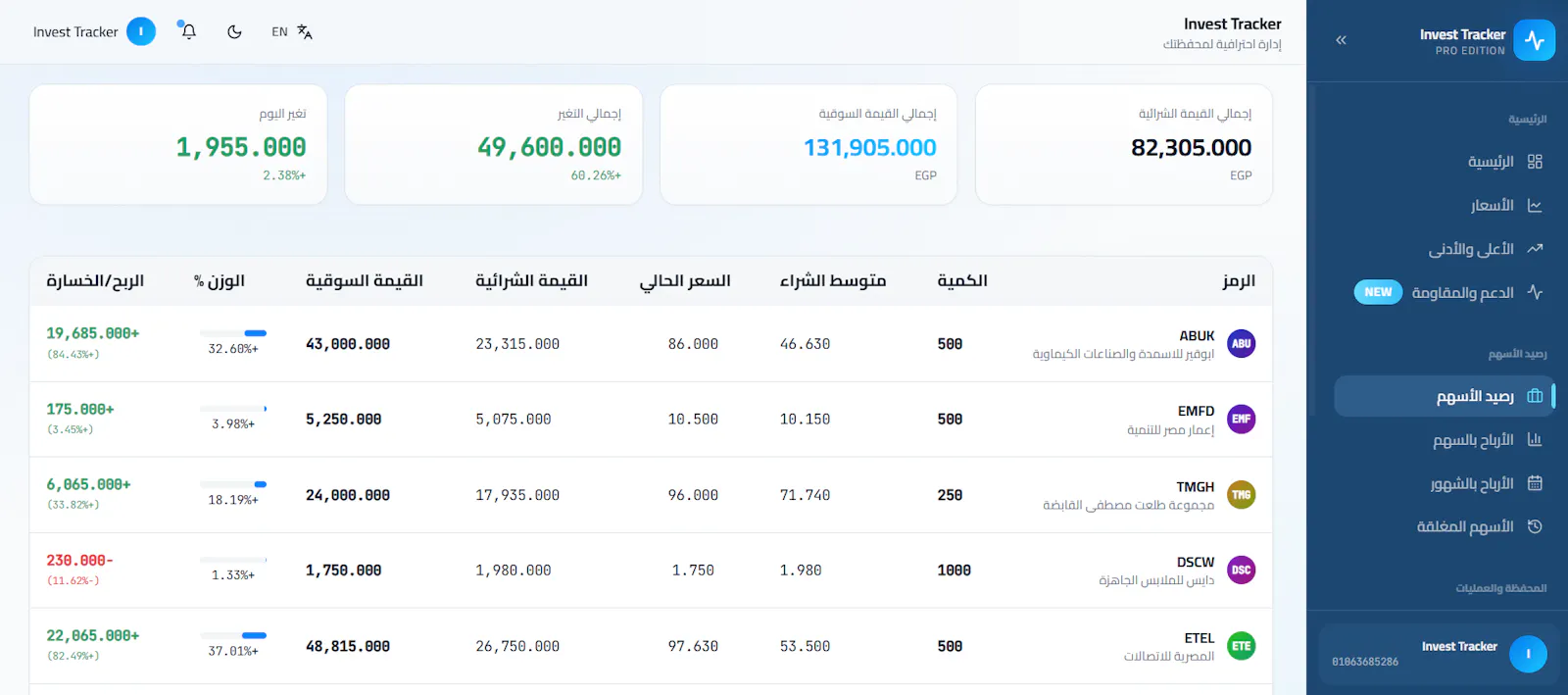The image size is (1568, 695).
Task: Click the sidebar user avatar circle
Action: coord(1528,654)
